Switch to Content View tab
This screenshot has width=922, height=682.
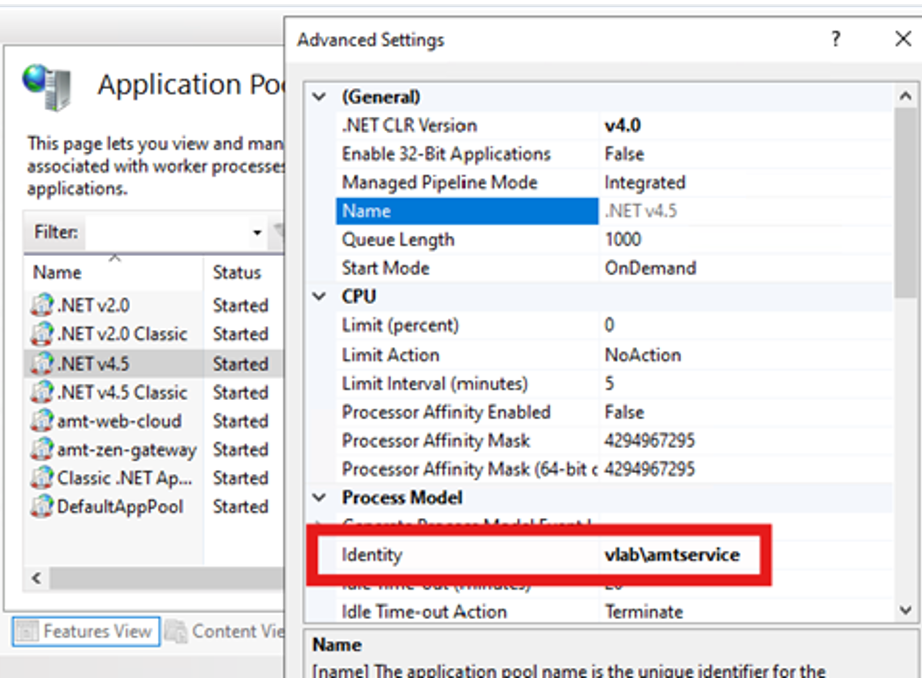click(225, 631)
